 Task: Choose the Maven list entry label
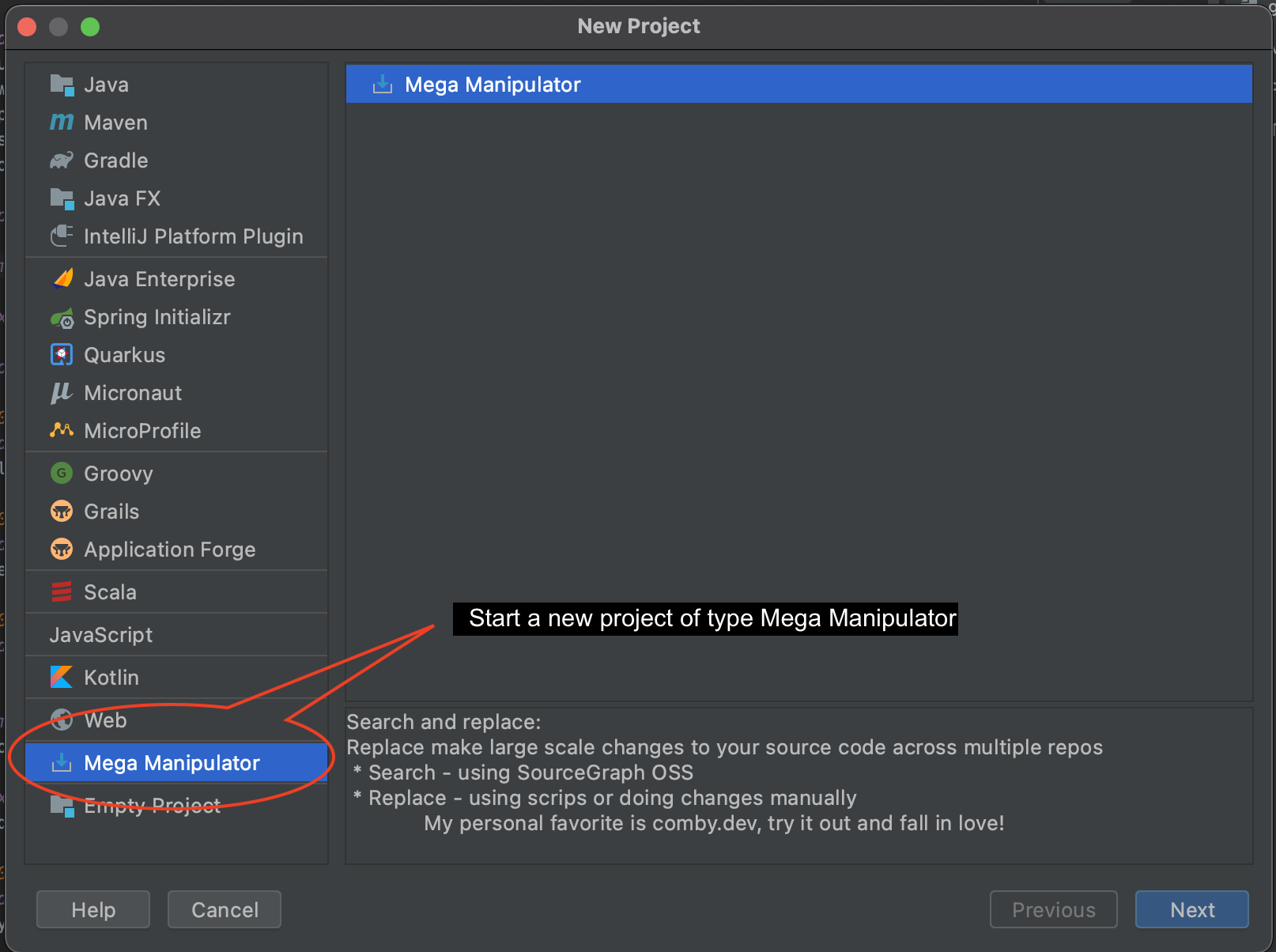(x=116, y=123)
